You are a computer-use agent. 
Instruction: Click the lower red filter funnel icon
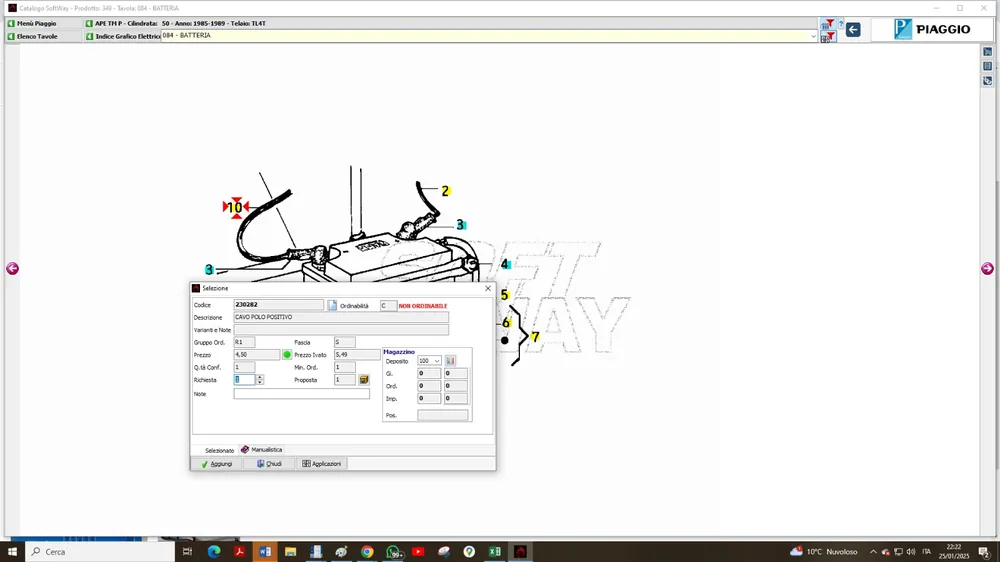click(827, 38)
